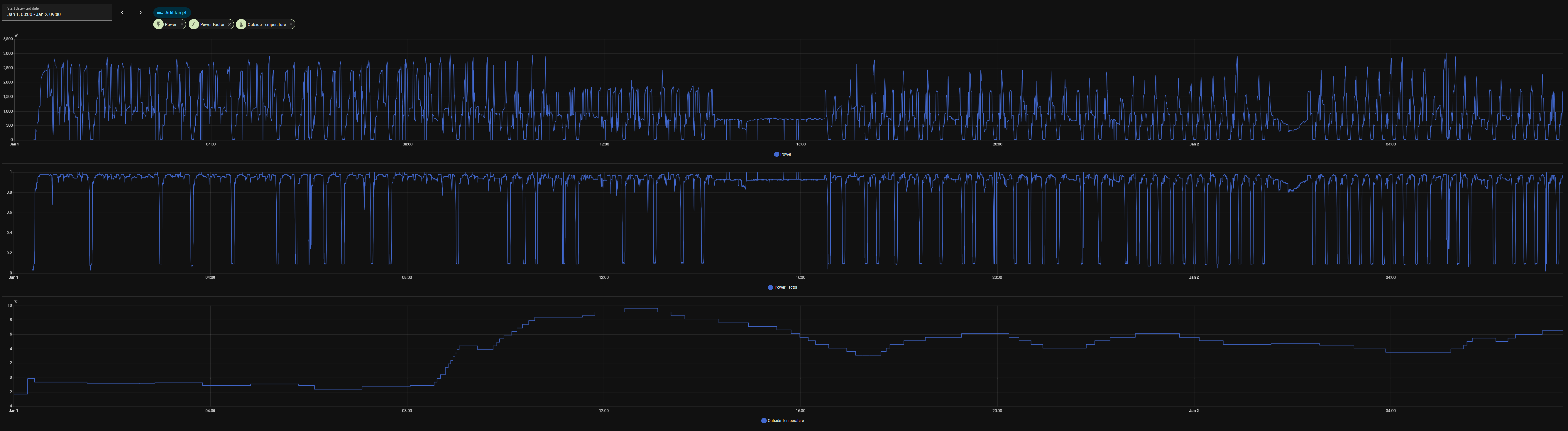1568x431 pixels.
Task: Toggle Power series via chart legend
Action: 785,154
